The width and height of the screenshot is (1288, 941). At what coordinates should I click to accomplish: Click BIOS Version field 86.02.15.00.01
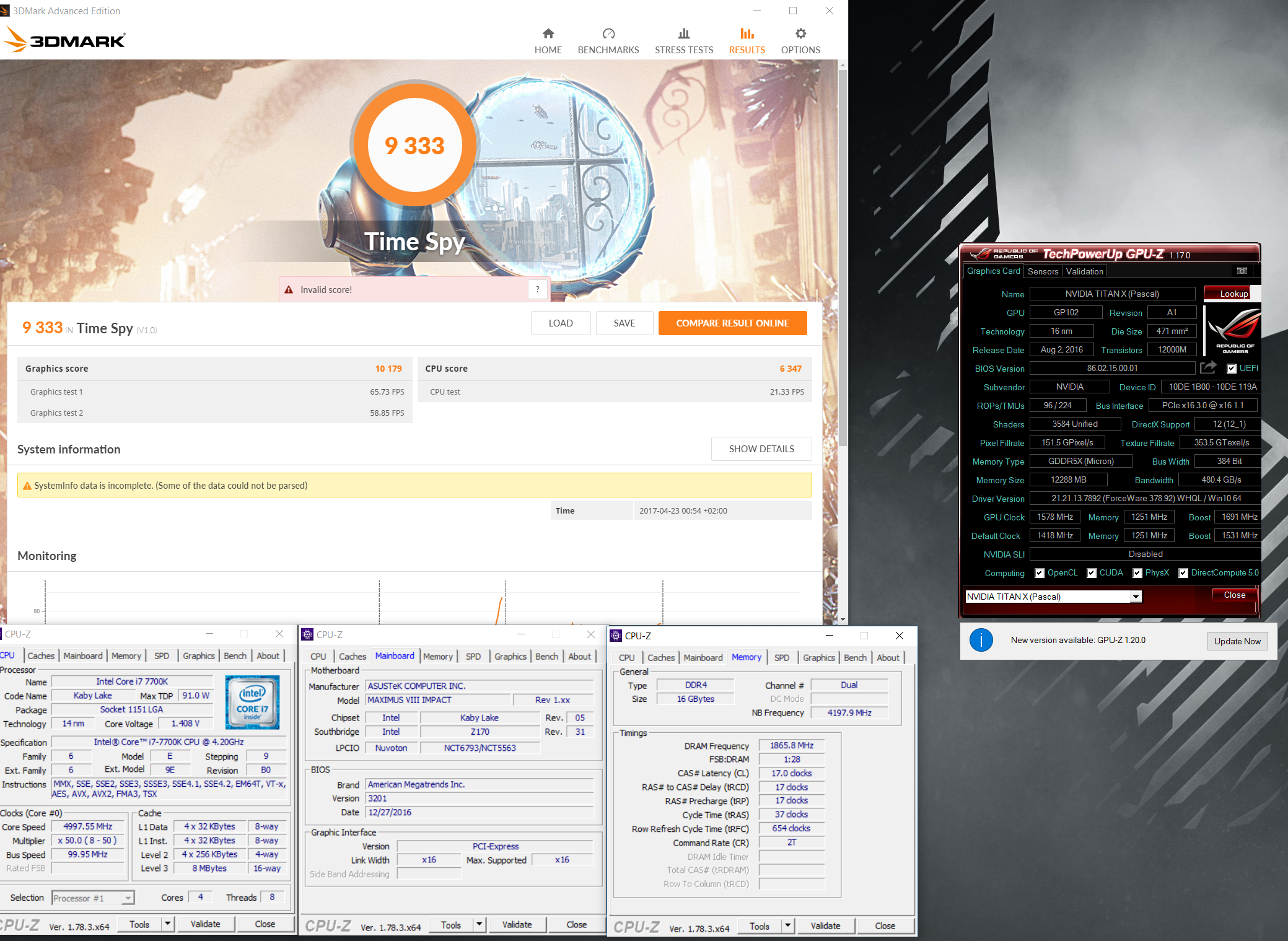coord(1112,368)
